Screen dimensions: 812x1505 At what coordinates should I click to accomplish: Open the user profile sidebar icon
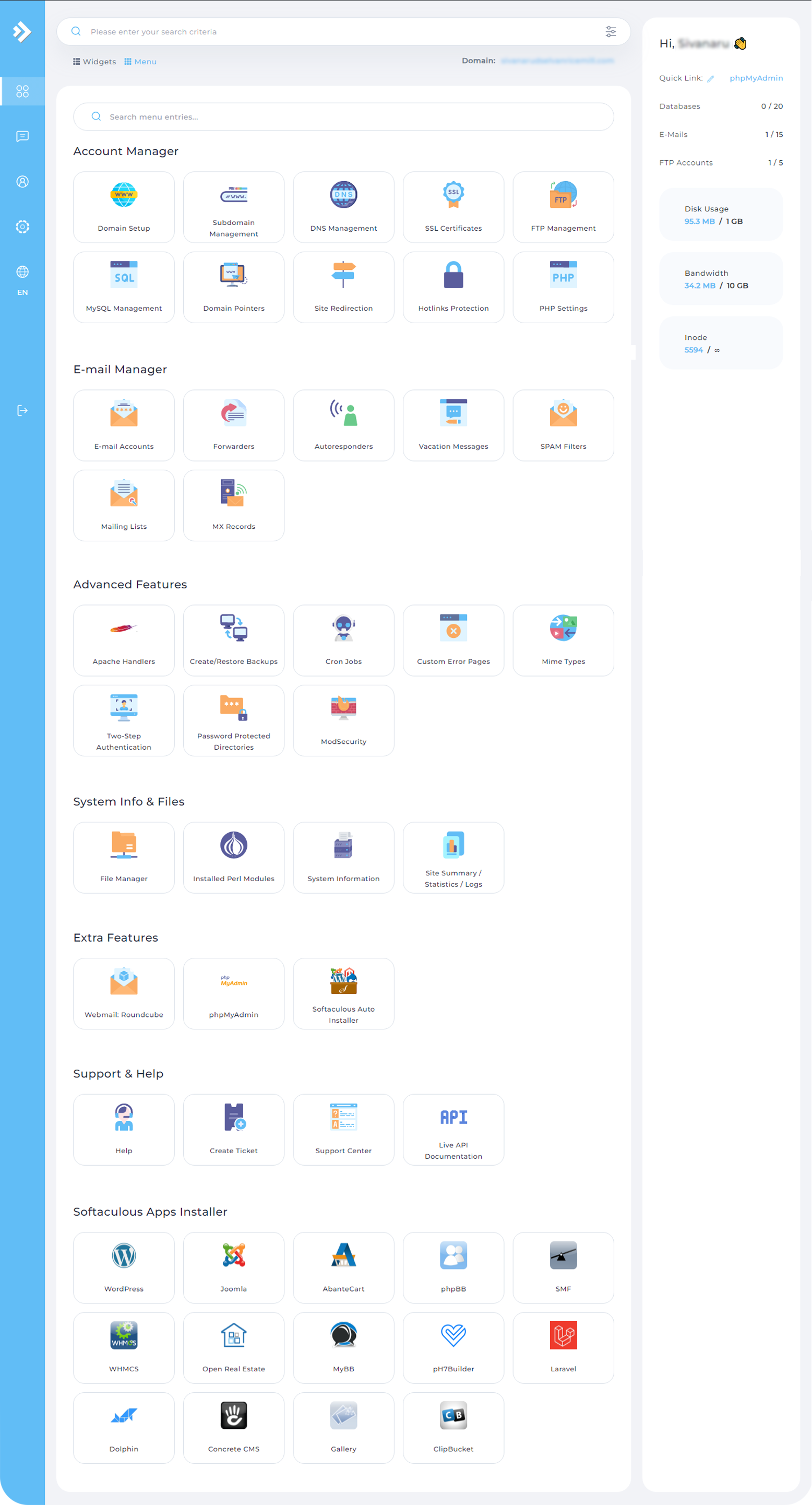click(x=22, y=182)
